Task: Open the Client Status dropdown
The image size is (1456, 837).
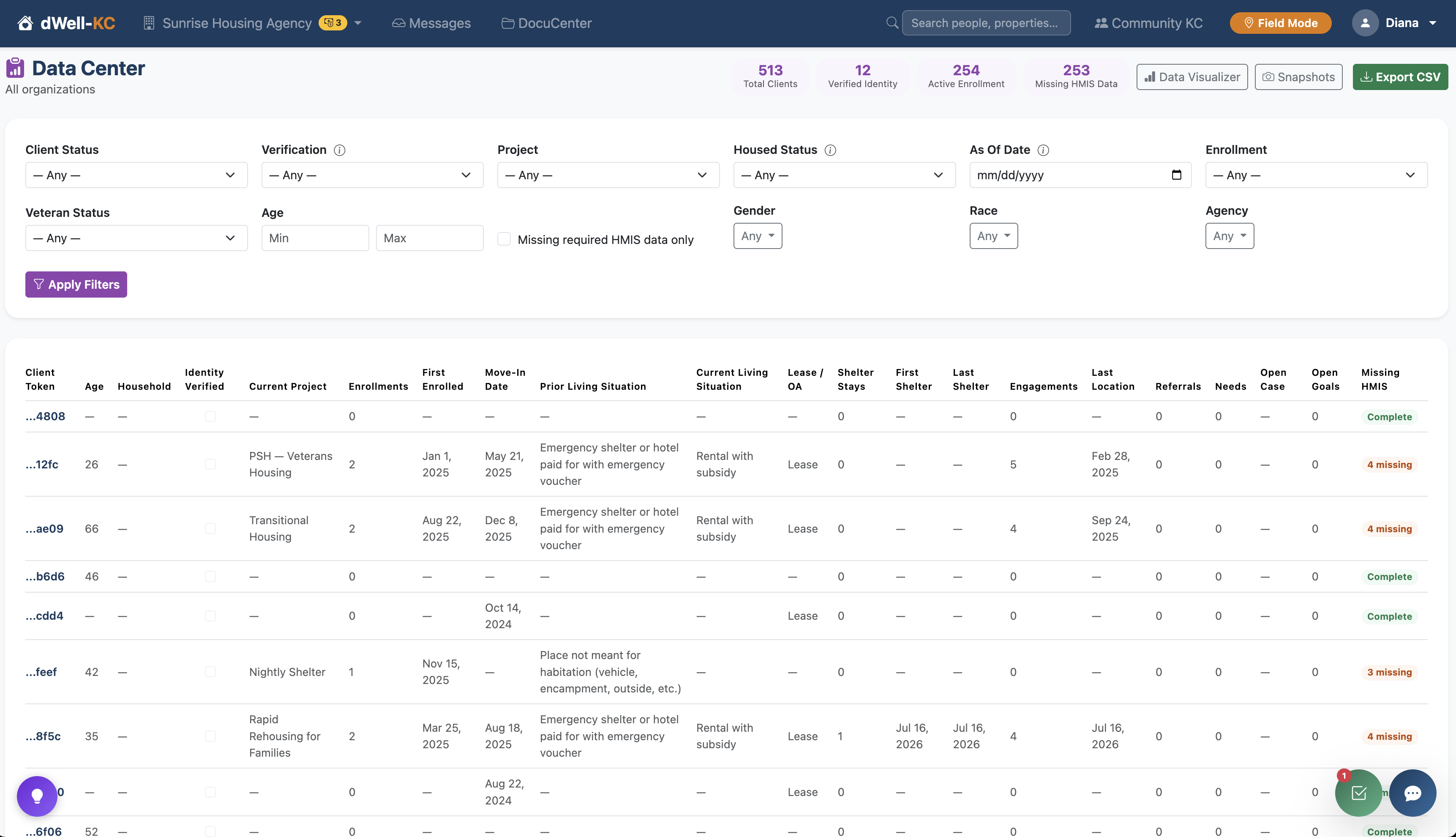Action: 136,175
